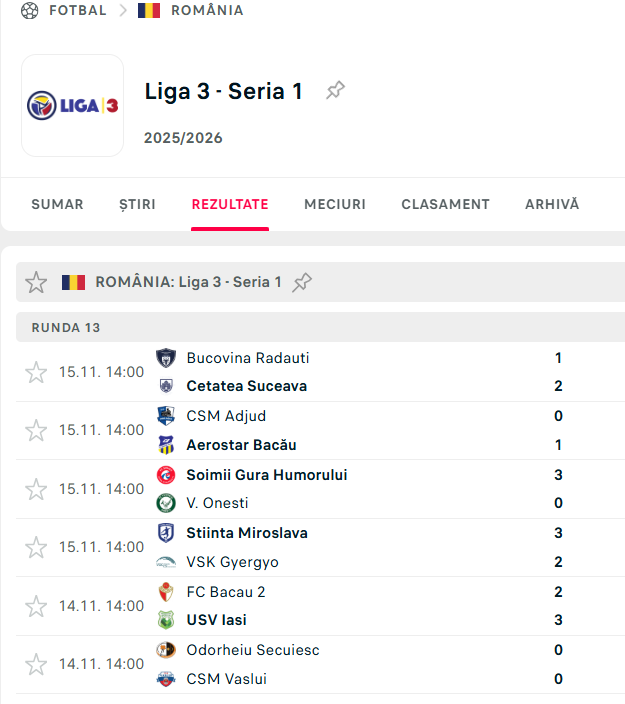Click the Bucovina Radauti team crest

(x=166, y=358)
